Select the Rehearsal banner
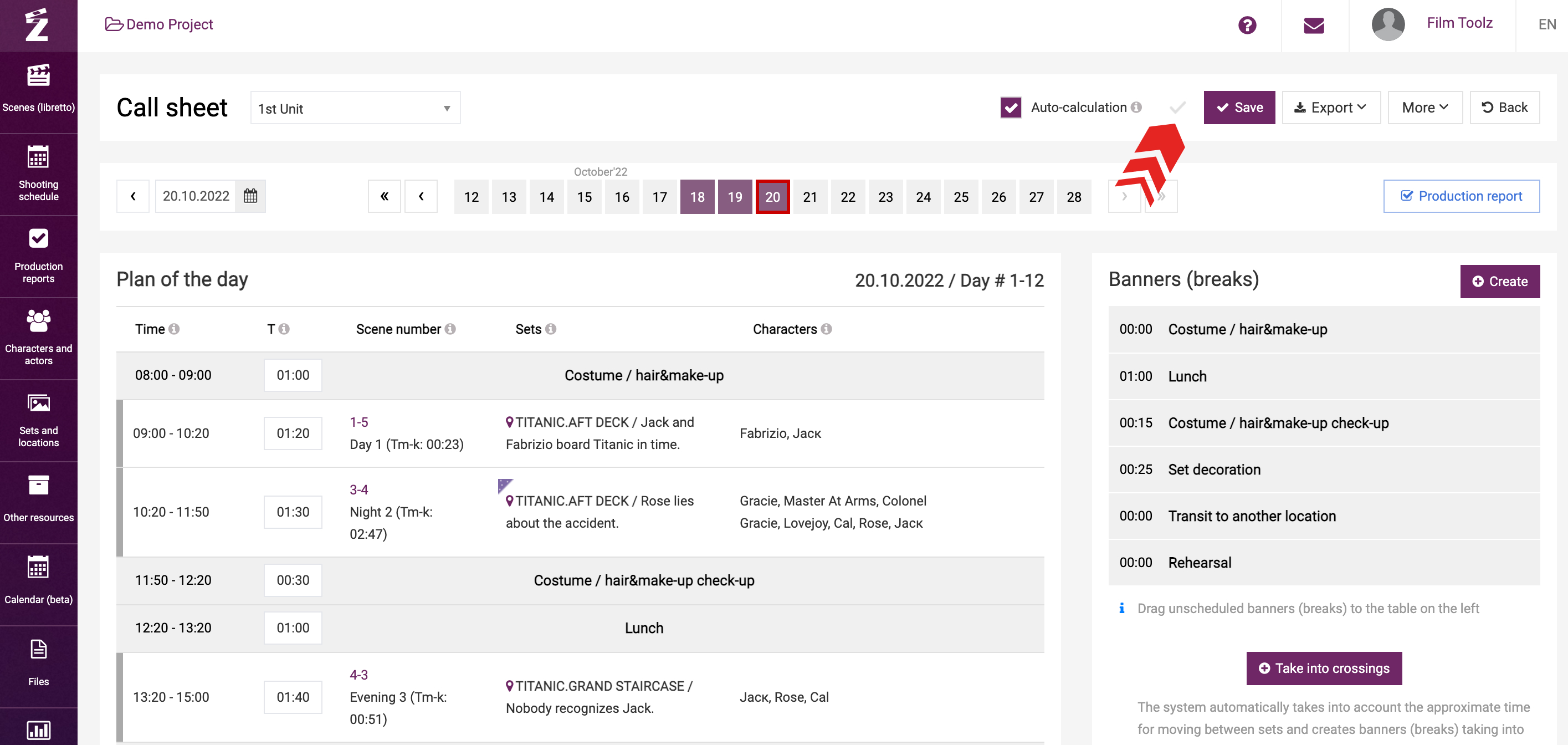The height and width of the screenshot is (745, 1568). point(1323,562)
